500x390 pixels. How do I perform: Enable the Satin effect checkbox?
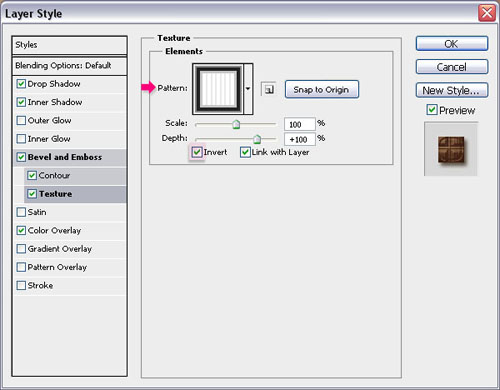coord(21,212)
